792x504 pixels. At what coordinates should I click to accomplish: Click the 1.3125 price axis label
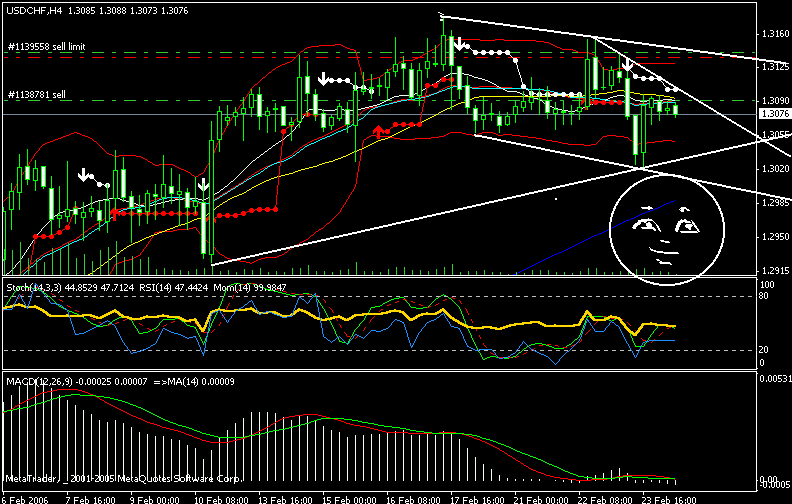775,67
